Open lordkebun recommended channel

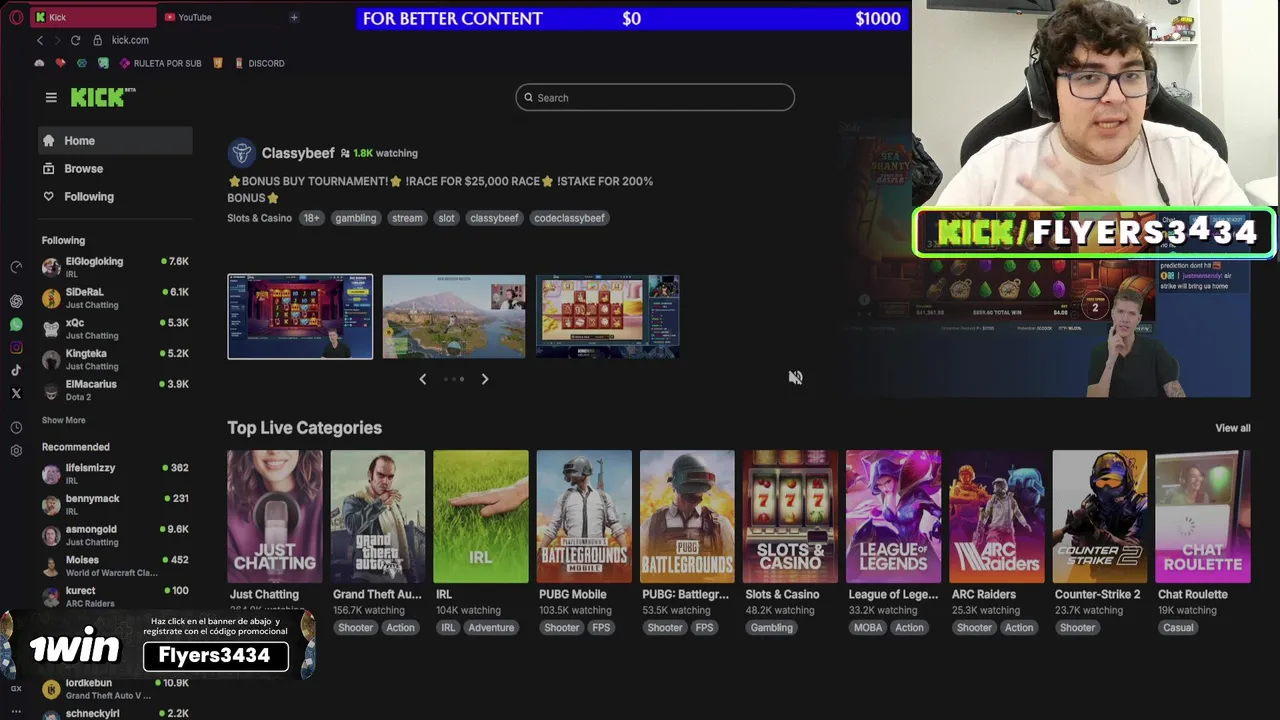click(x=115, y=689)
